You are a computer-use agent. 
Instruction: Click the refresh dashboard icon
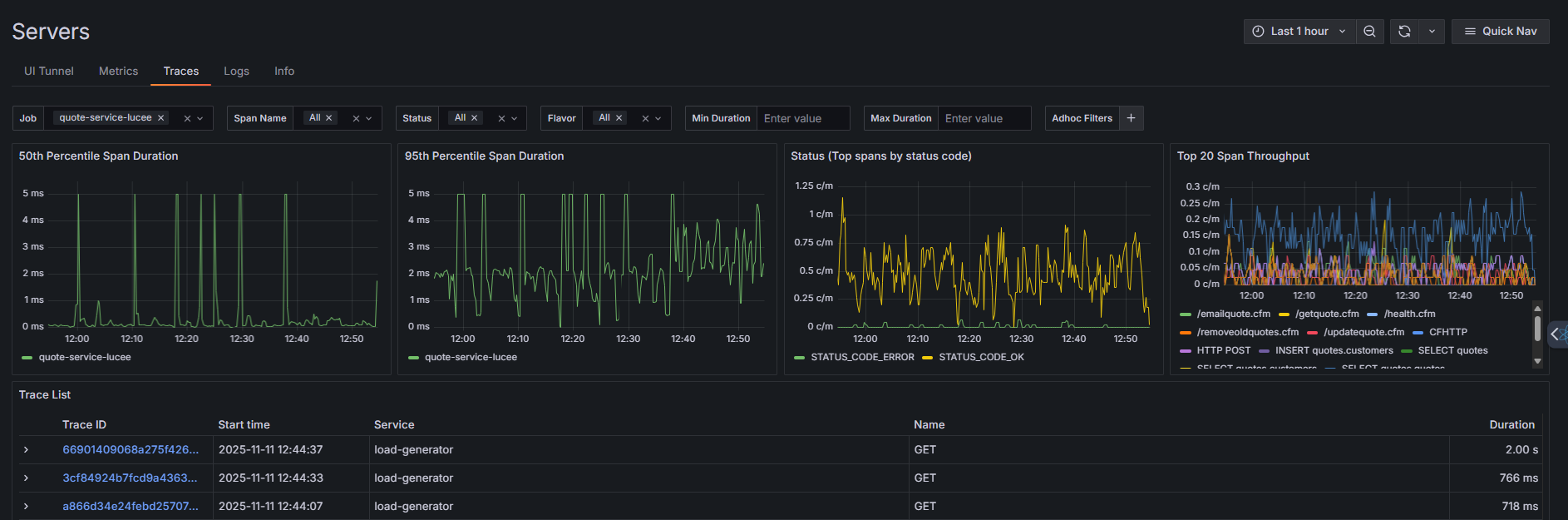(1404, 32)
